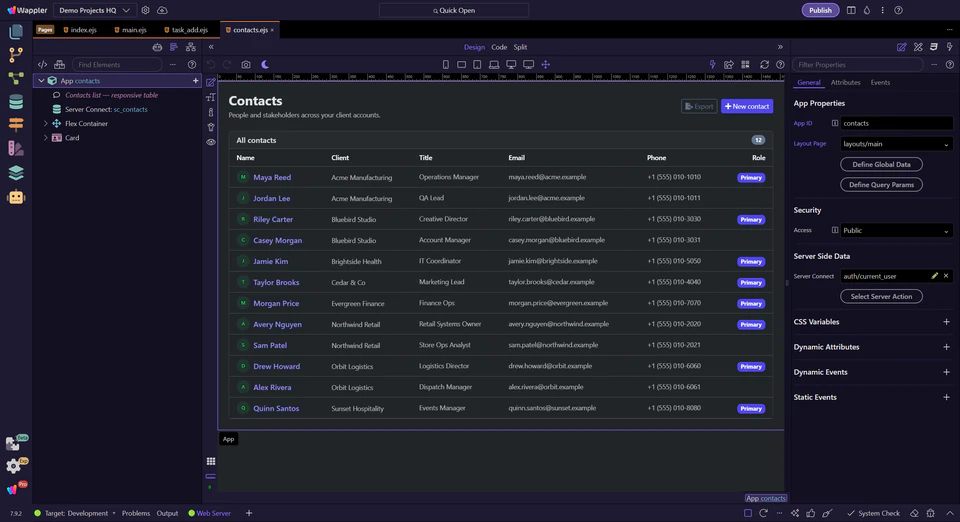The height and width of the screenshot is (522, 960).
Task: Toggle dark mode with the moon icon
Action: pyautogui.click(x=265, y=64)
